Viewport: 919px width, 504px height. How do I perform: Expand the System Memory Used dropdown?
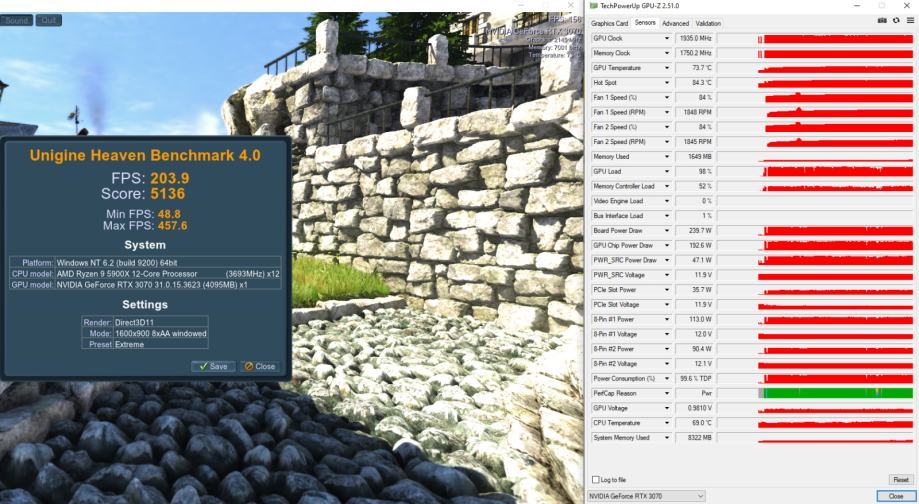pyautogui.click(x=666, y=438)
